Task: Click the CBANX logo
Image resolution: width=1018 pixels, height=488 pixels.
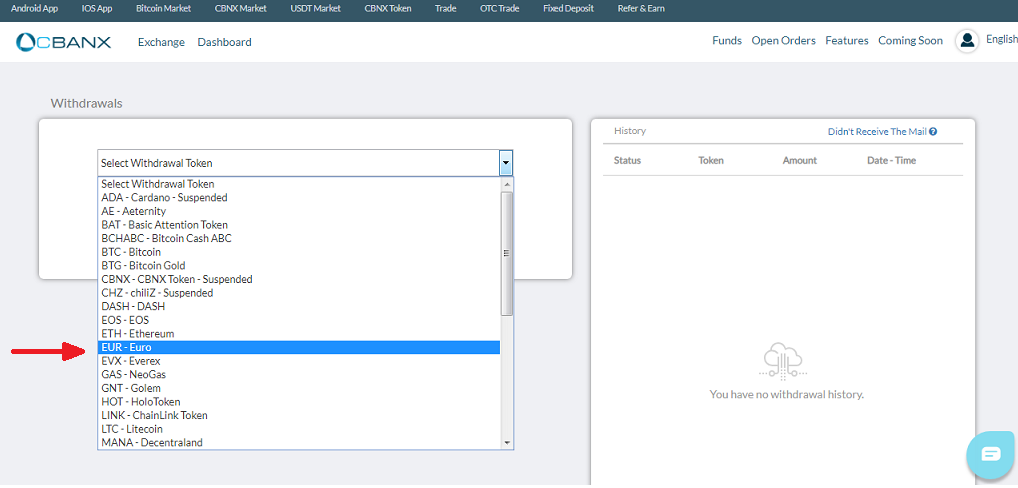Action: pyautogui.click(x=64, y=42)
